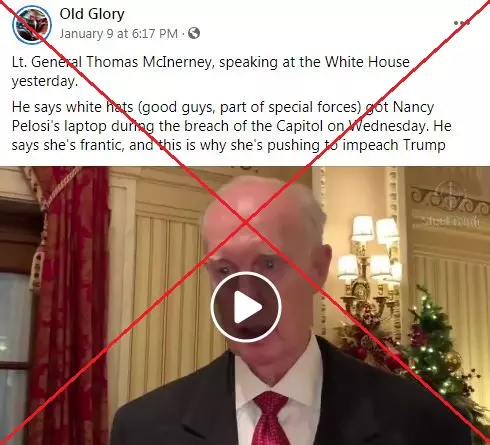Screen dimensions: 490x445
Task: Click the paragraph mentioning Nancy Pelosi's laptop
Action: pyautogui.click(x=232, y=126)
